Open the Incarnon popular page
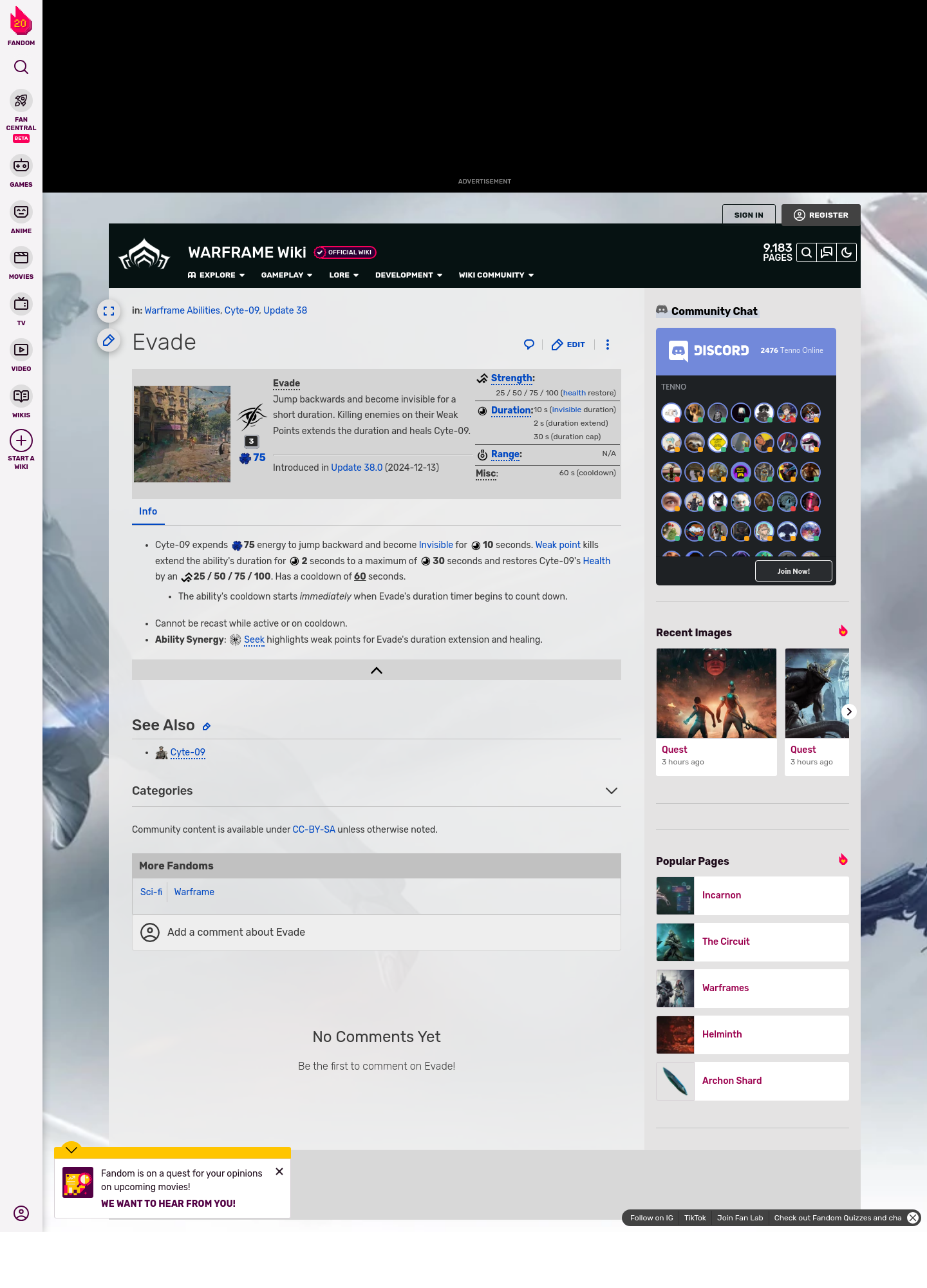 753,896
